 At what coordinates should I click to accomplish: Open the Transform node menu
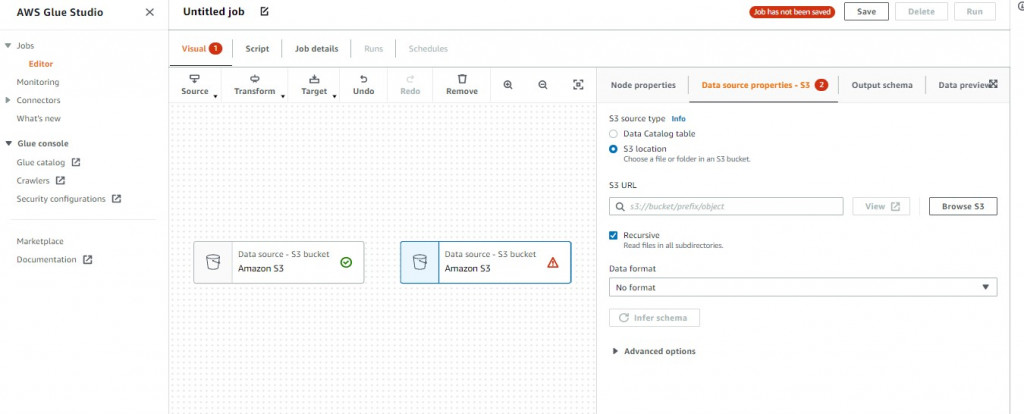coord(255,85)
